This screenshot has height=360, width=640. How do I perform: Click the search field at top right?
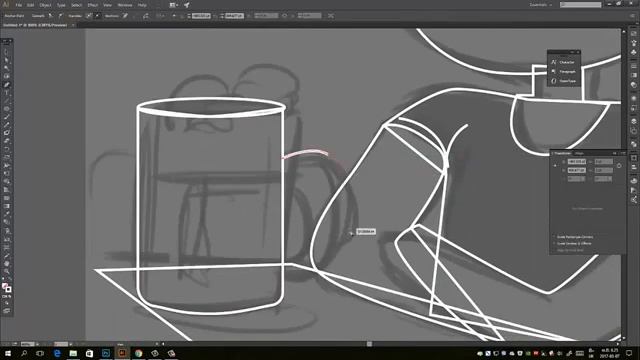click(580, 5)
